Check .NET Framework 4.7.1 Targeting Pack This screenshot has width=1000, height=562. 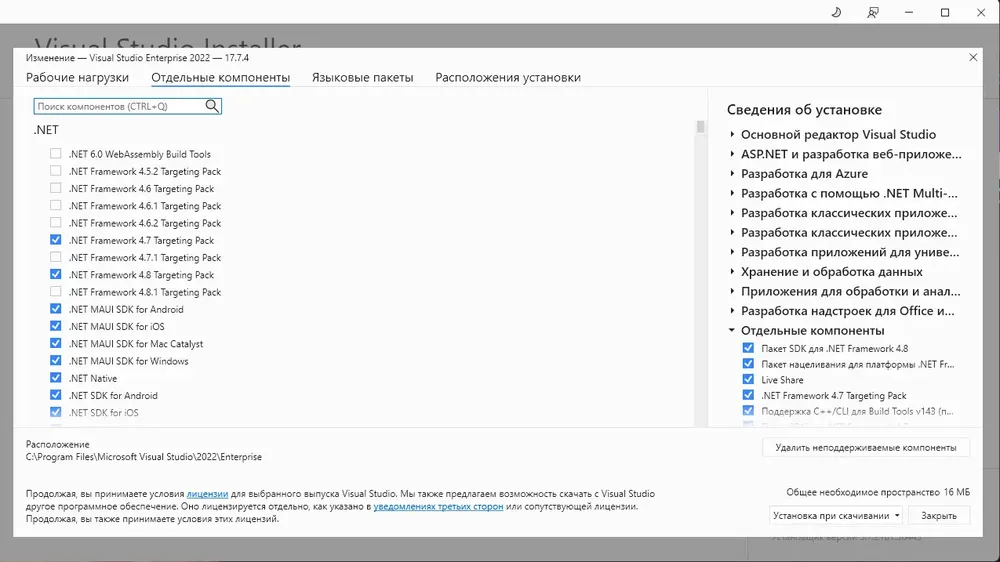click(x=55, y=257)
